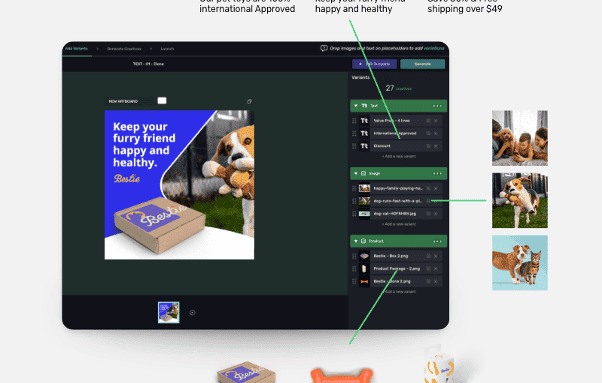Open the Text group options menu

point(437,106)
